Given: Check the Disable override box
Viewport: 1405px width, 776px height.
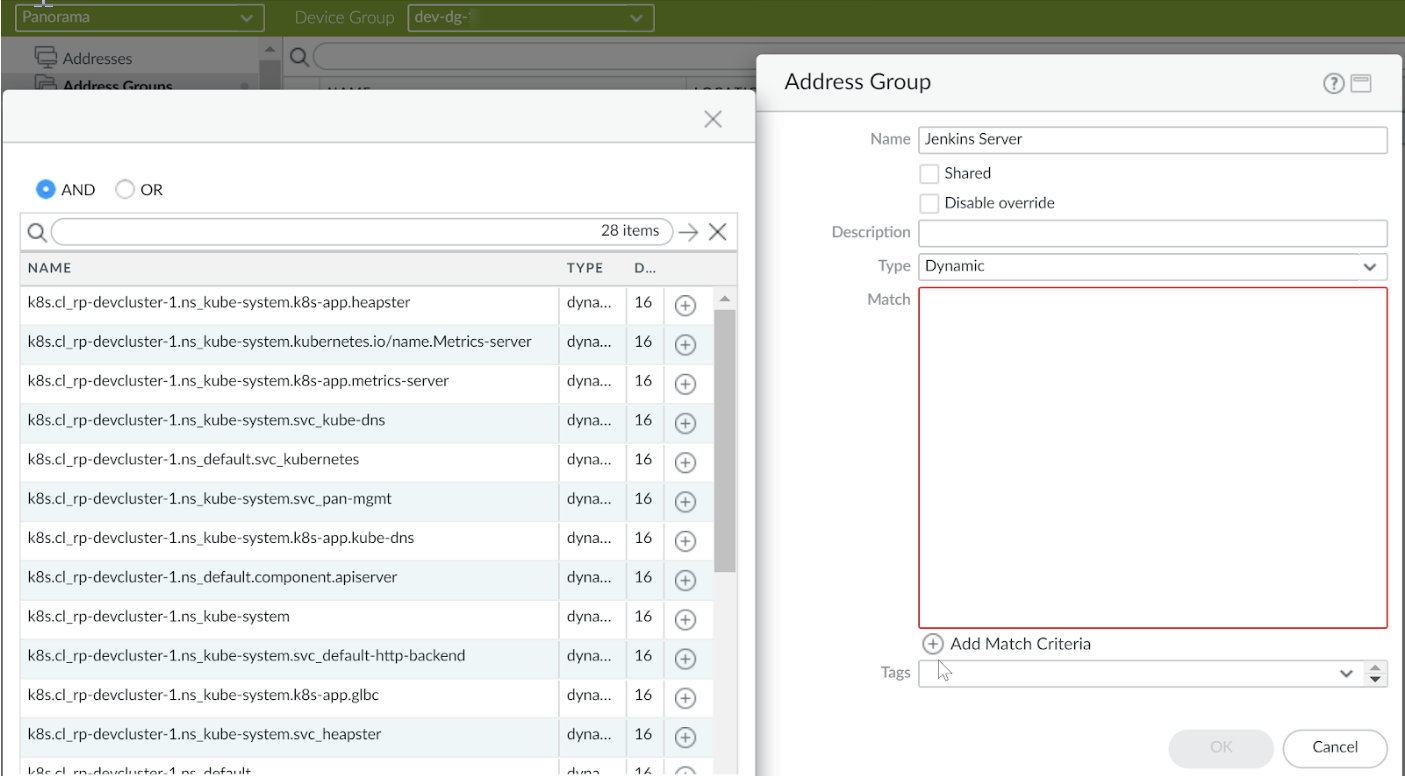Looking at the screenshot, I should pos(929,203).
